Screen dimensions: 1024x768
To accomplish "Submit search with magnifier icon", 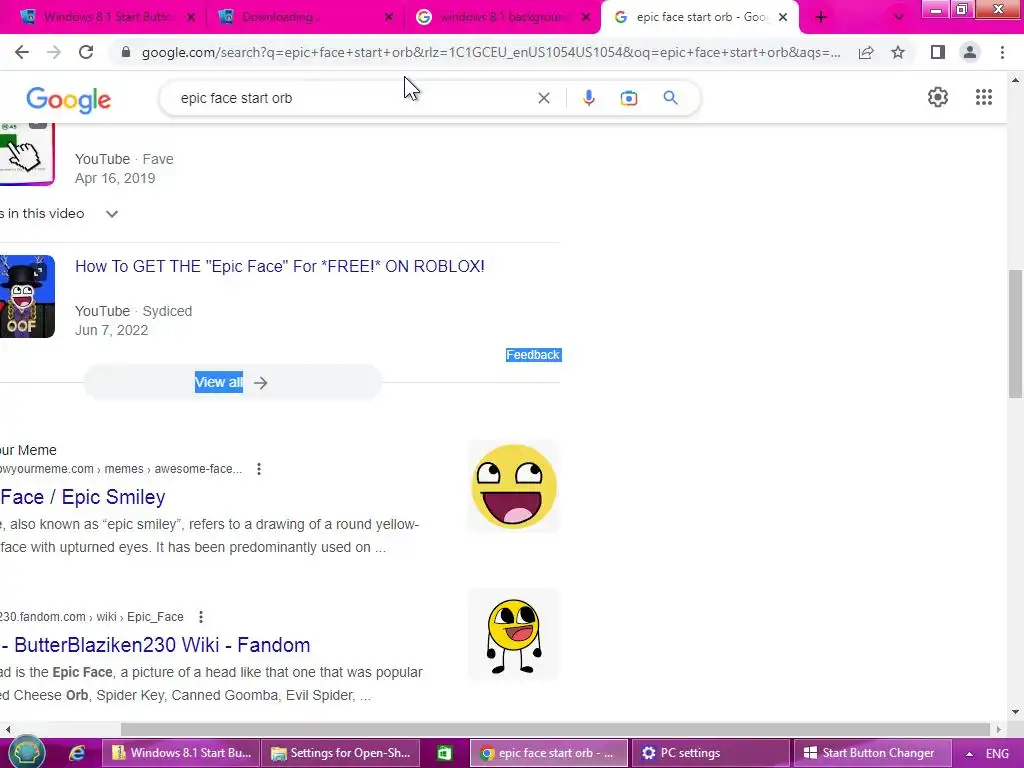I will point(670,98).
